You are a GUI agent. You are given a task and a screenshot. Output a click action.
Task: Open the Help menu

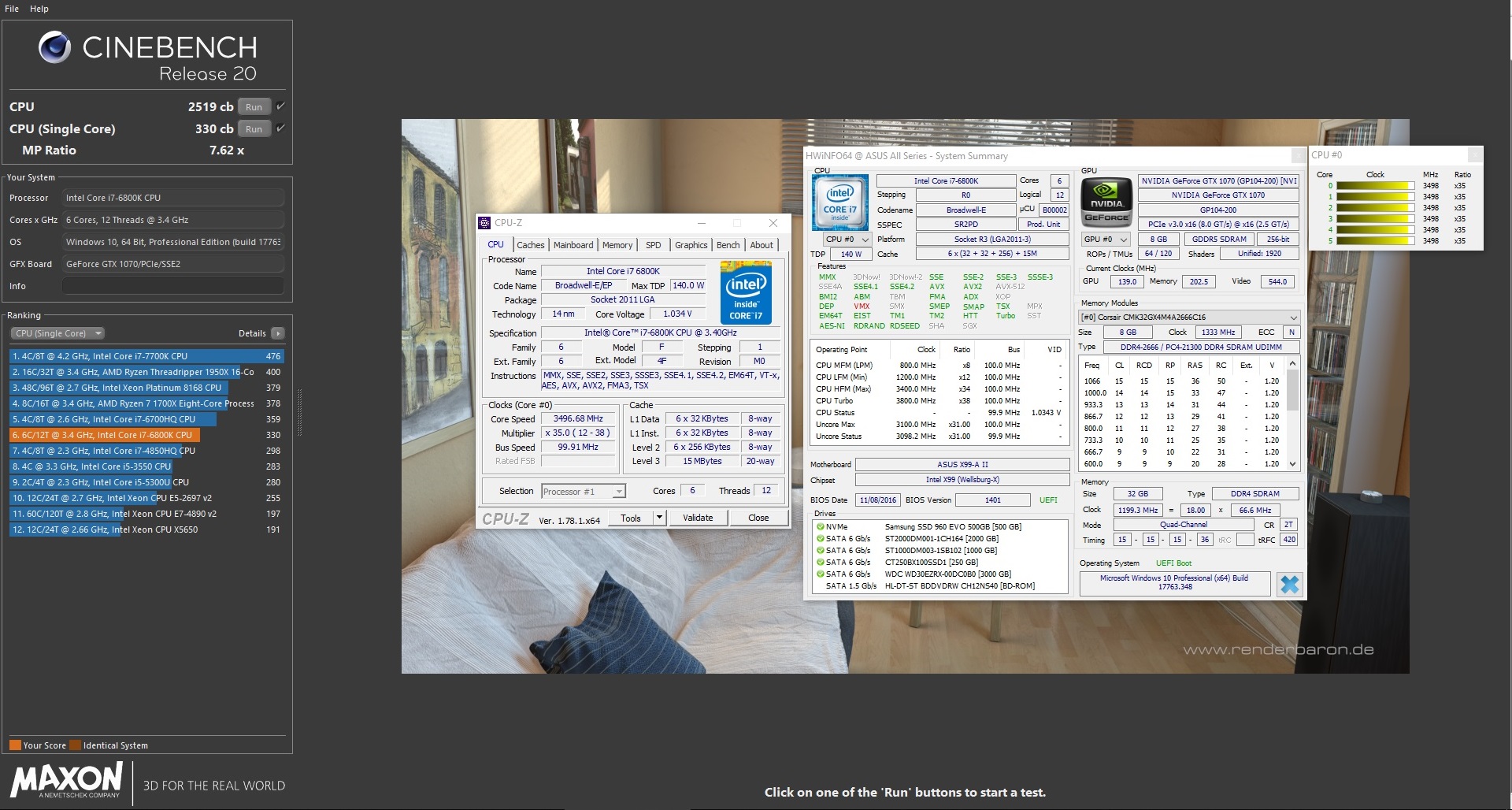click(x=39, y=9)
